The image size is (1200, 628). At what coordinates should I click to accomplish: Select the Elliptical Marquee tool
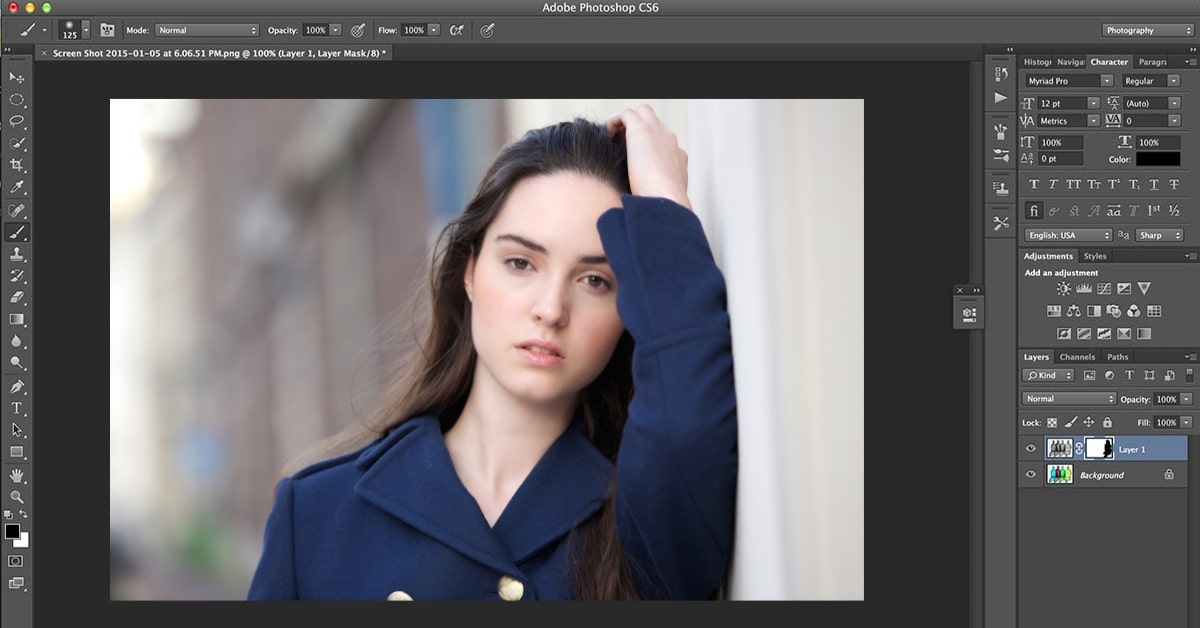17,99
